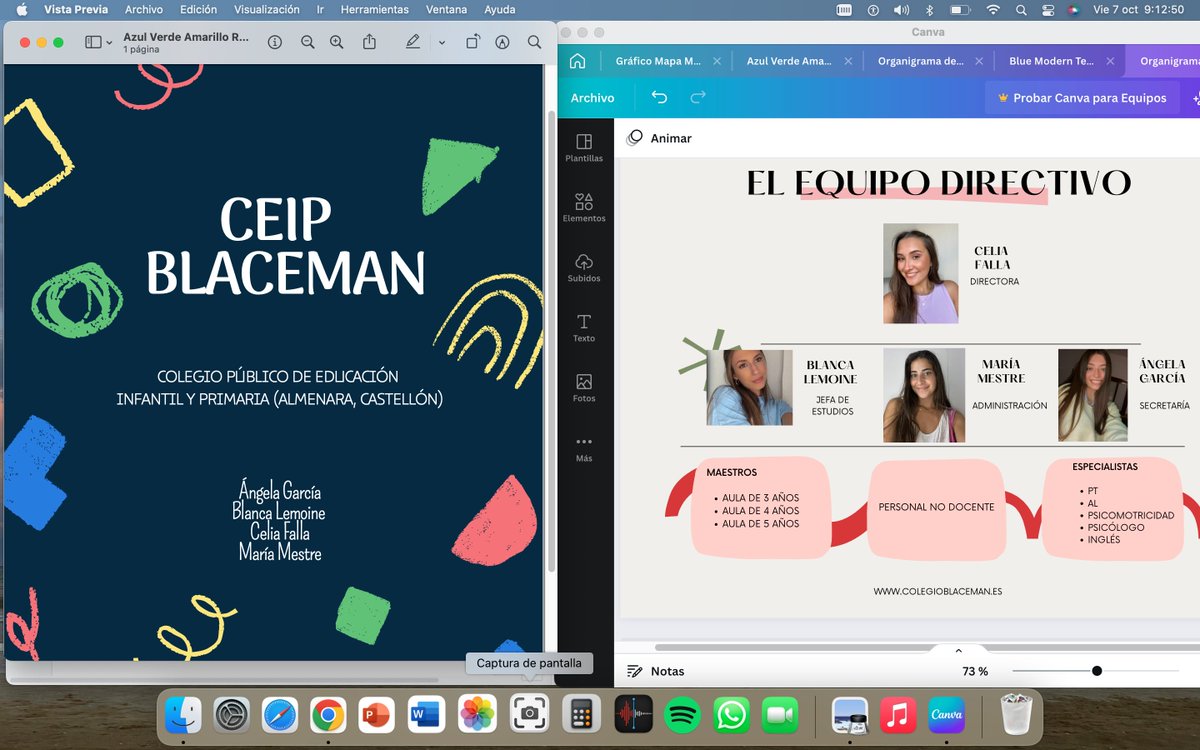Viewport: 1200px width, 750px height.
Task: Open the Fotos panel in Canva
Action: 584,388
